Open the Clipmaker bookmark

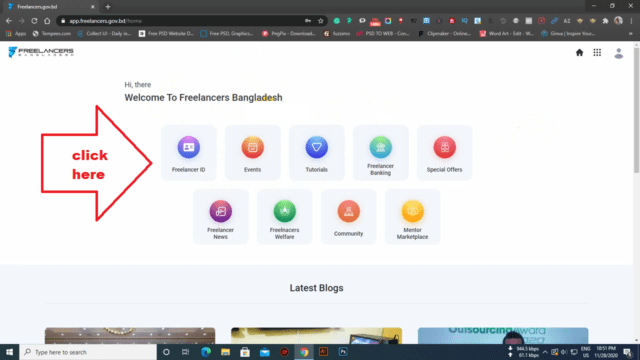(445, 33)
